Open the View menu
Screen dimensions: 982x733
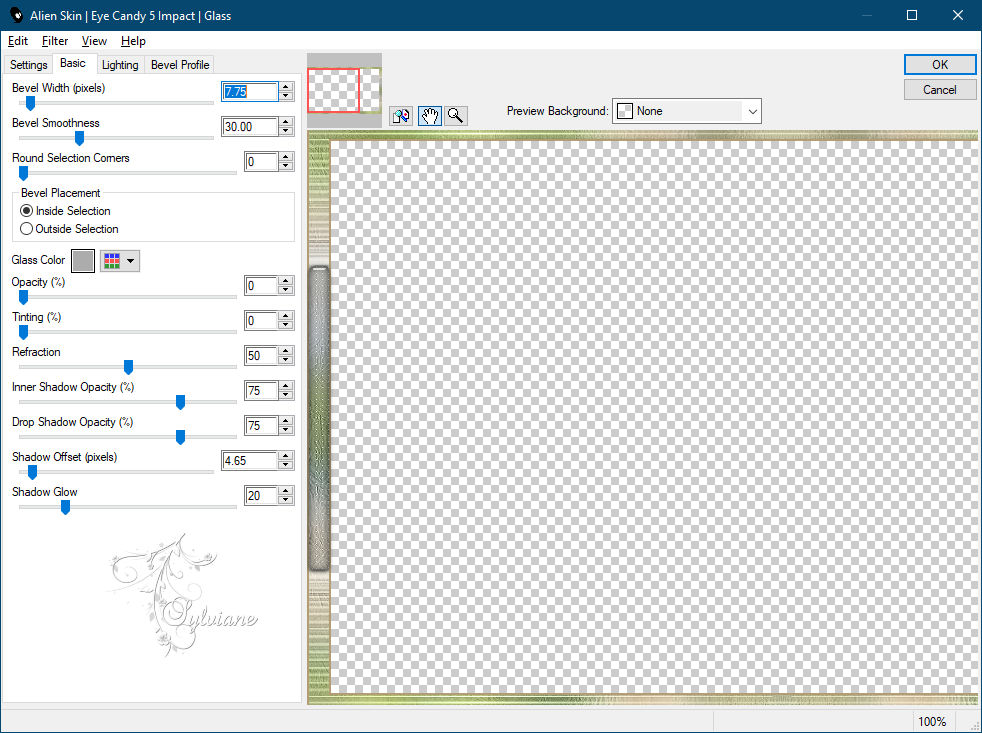(x=94, y=41)
